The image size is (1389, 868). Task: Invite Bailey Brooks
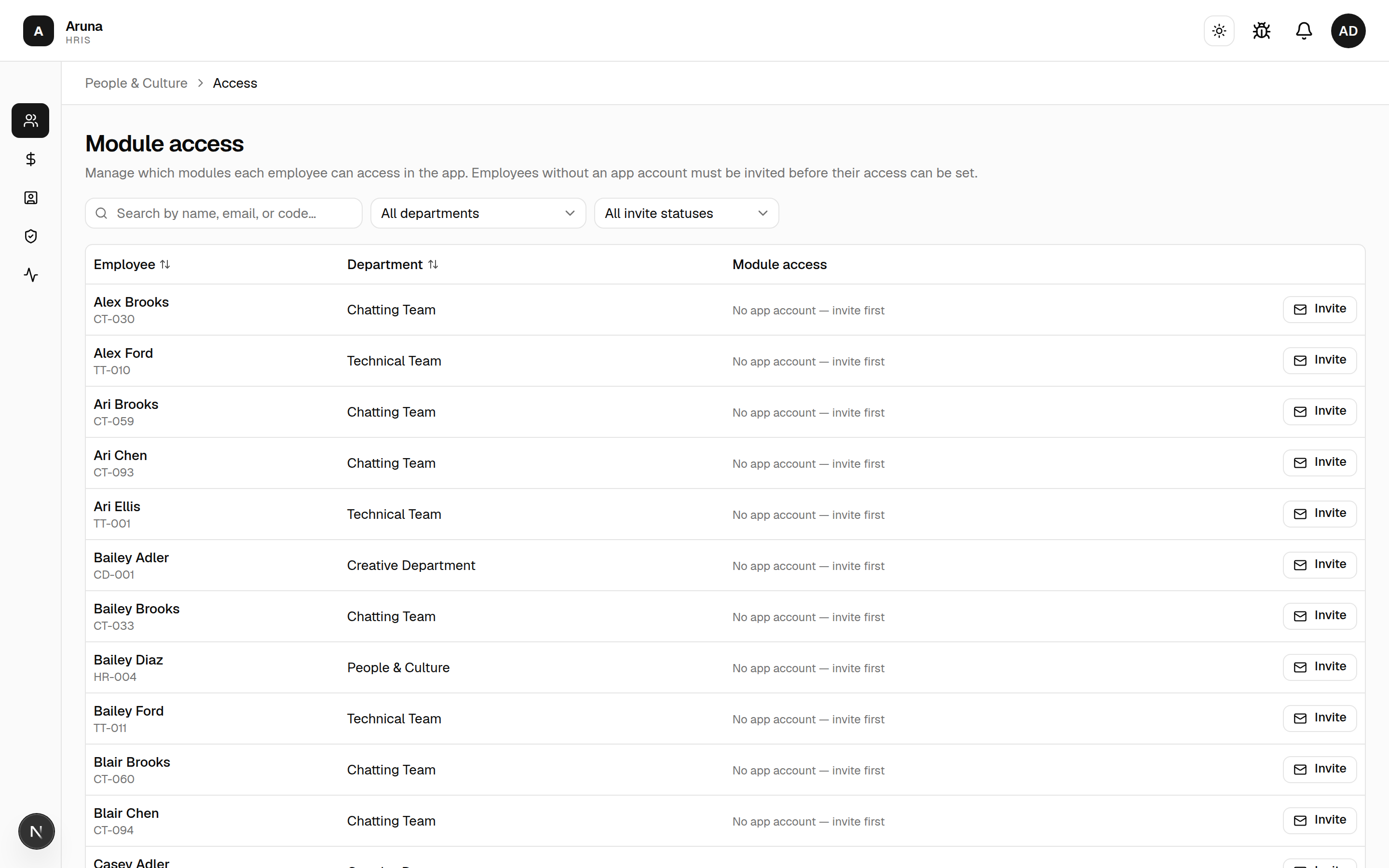tap(1320, 616)
